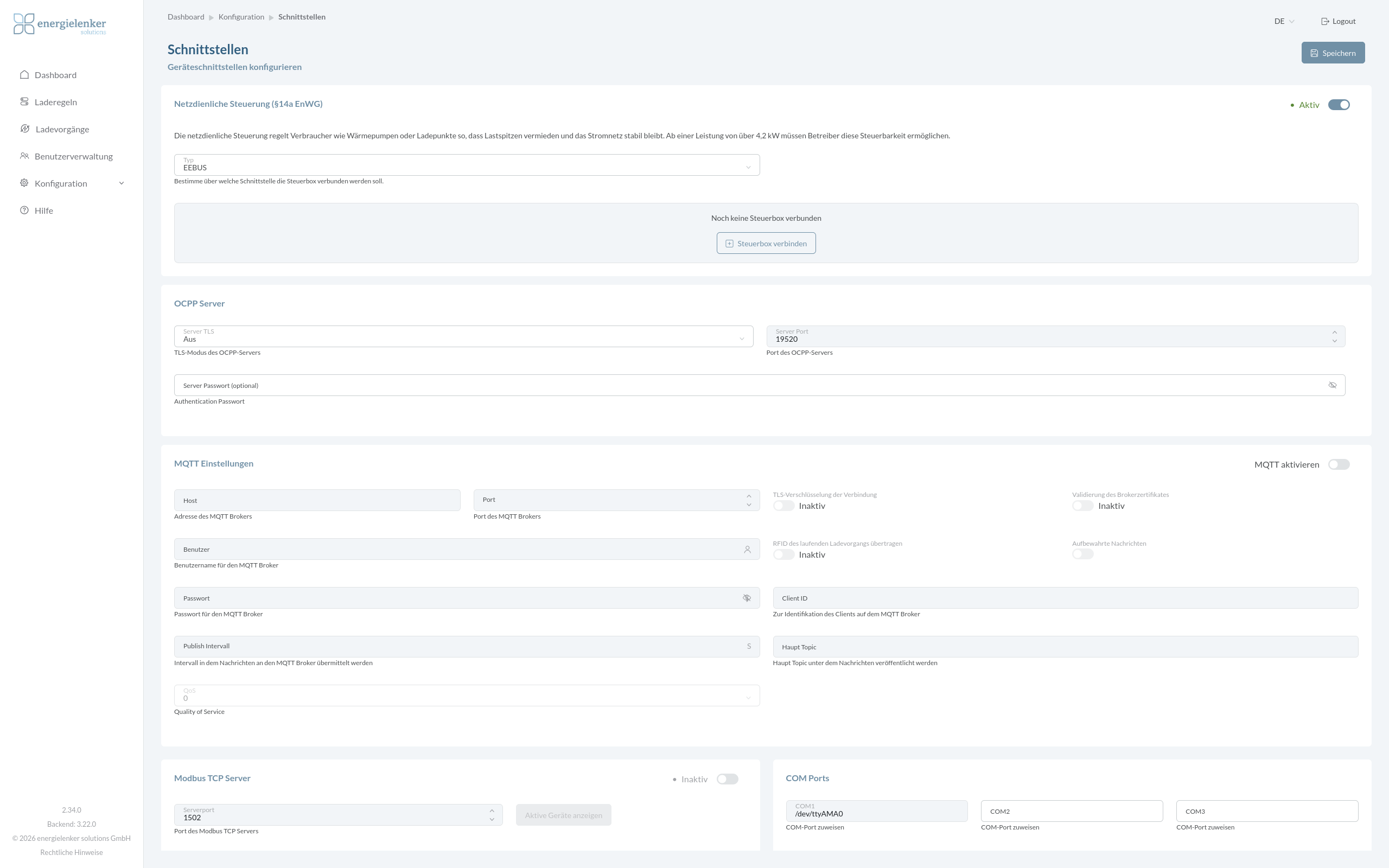Click the Logout link
Viewport: 1389px width, 868px height.
[x=1338, y=21]
